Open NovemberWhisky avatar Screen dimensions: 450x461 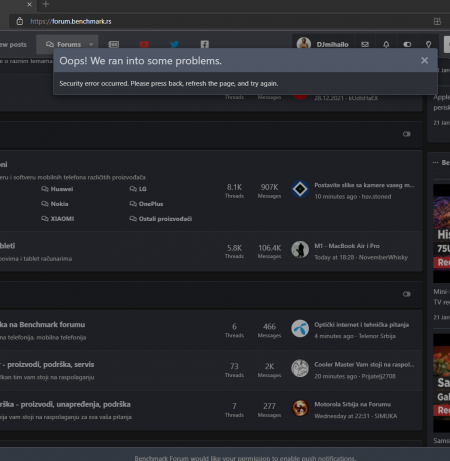300,250
